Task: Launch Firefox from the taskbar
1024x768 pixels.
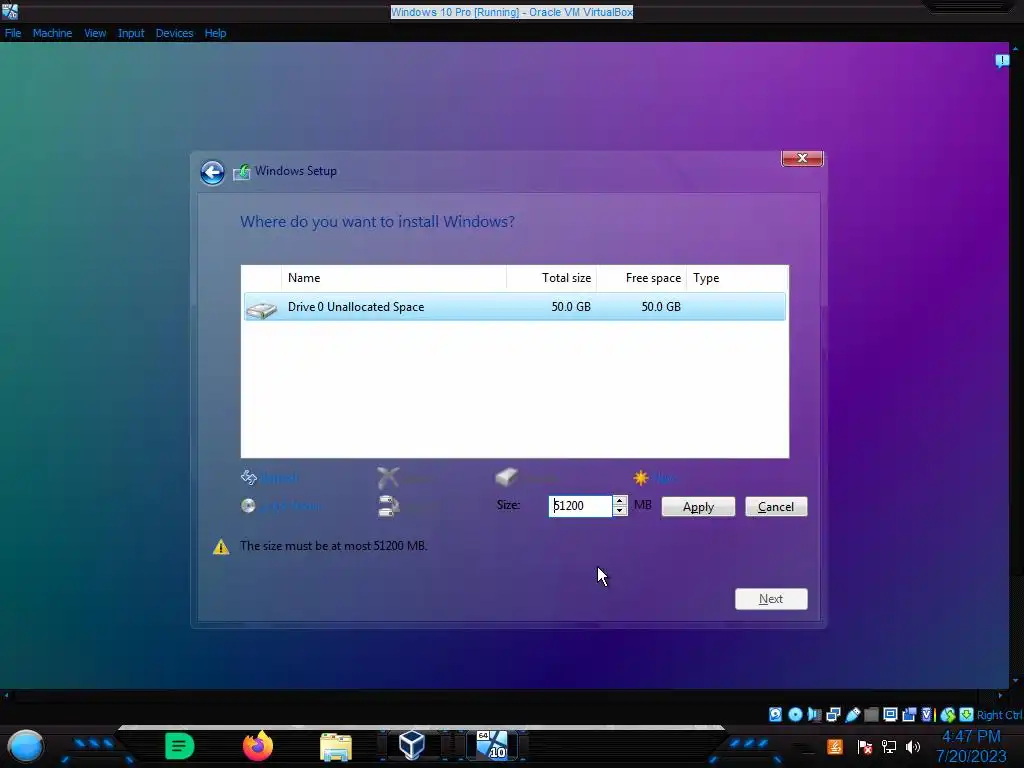Action: point(258,745)
